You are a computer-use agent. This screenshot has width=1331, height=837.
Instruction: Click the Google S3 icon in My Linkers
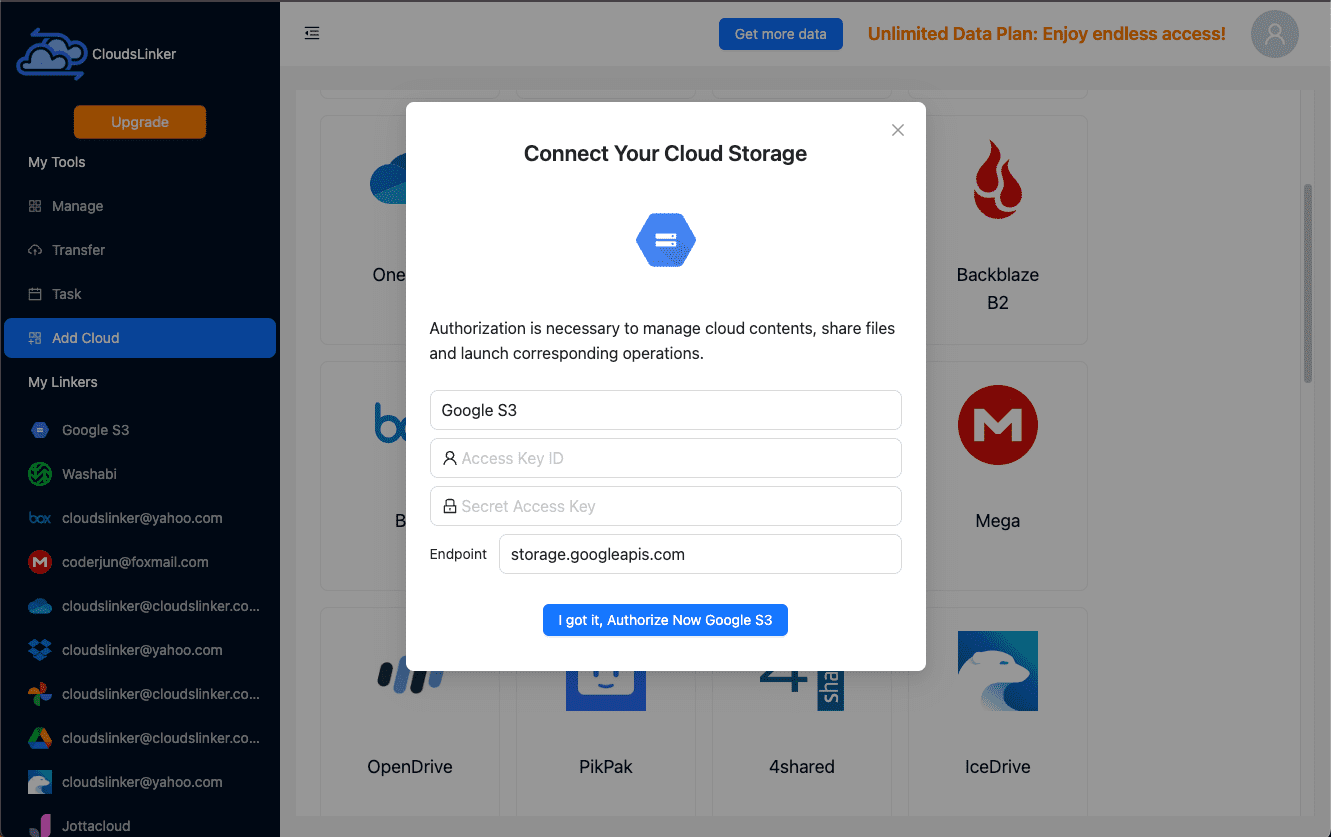pyautogui.click(x=40, y=430)
